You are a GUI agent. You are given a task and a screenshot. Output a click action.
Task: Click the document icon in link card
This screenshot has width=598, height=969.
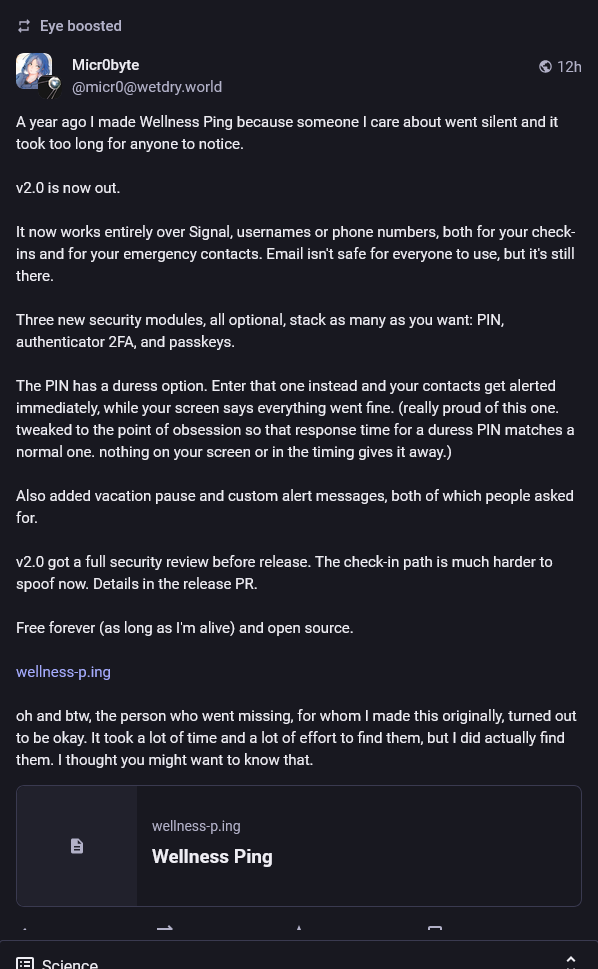[77, 846]
